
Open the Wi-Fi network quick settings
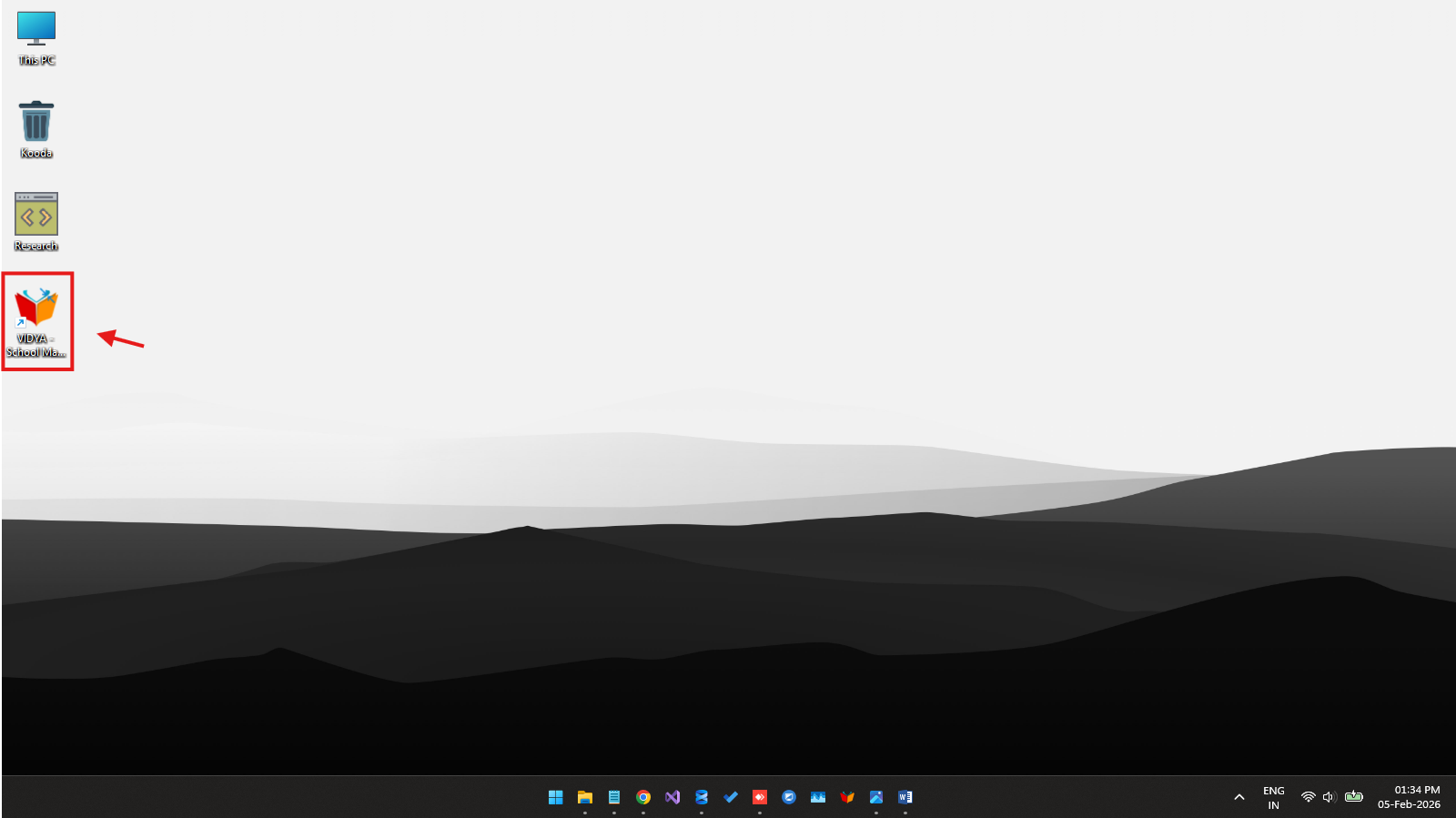click(1308, 797)
